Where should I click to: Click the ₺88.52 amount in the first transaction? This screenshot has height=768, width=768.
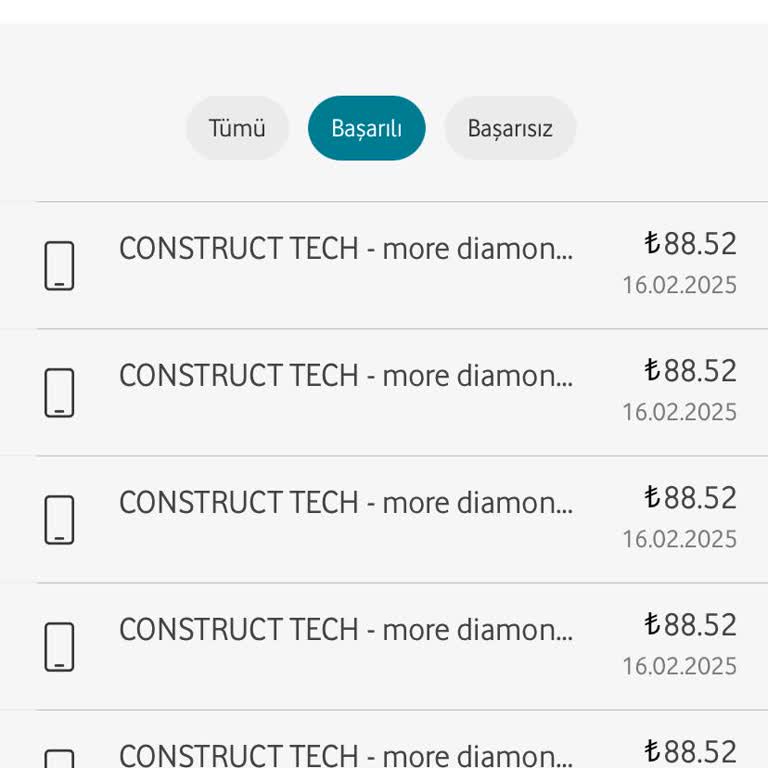coord(690,244)
